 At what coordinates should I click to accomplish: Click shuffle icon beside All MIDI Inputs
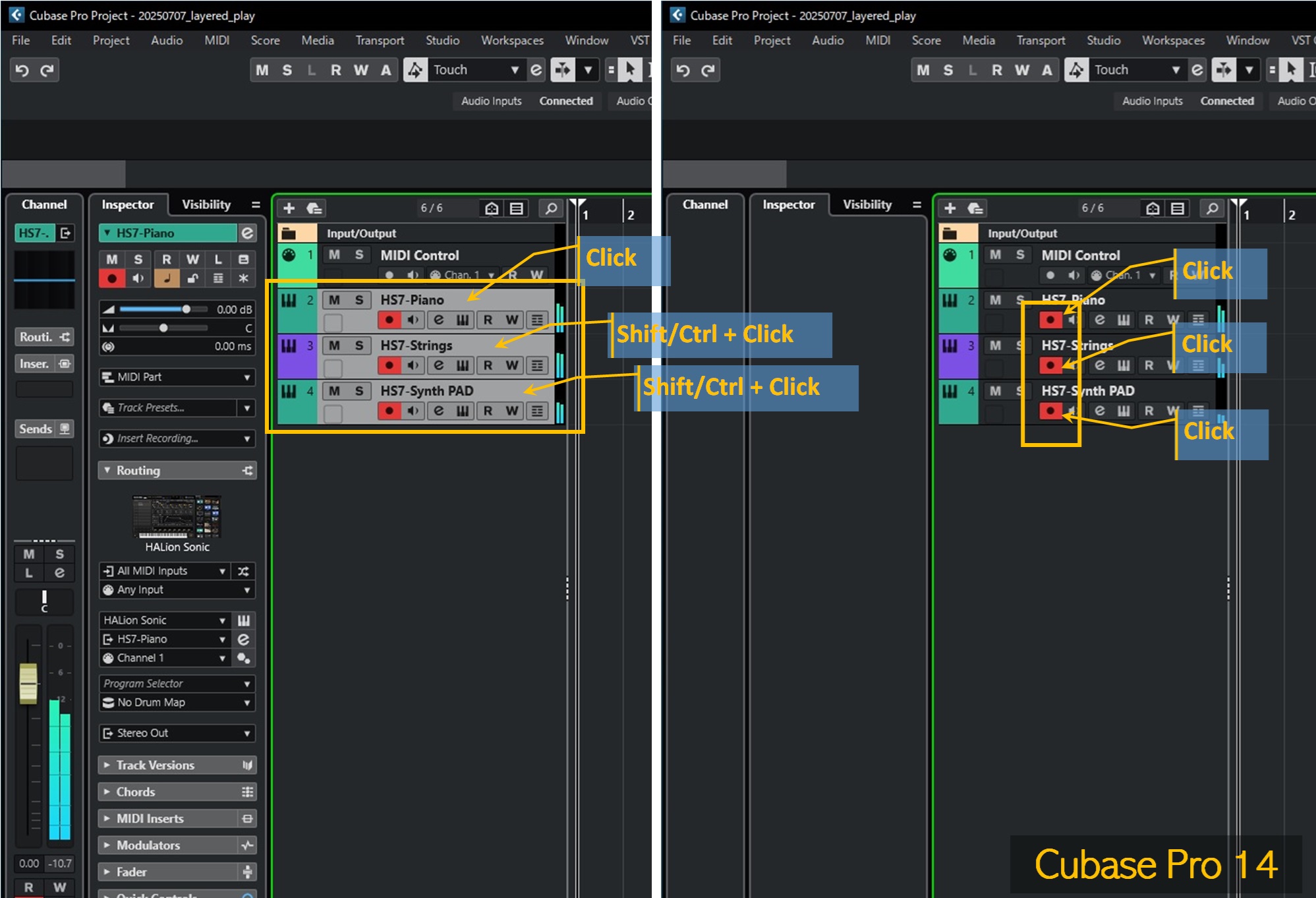click(x=243, y=571)
